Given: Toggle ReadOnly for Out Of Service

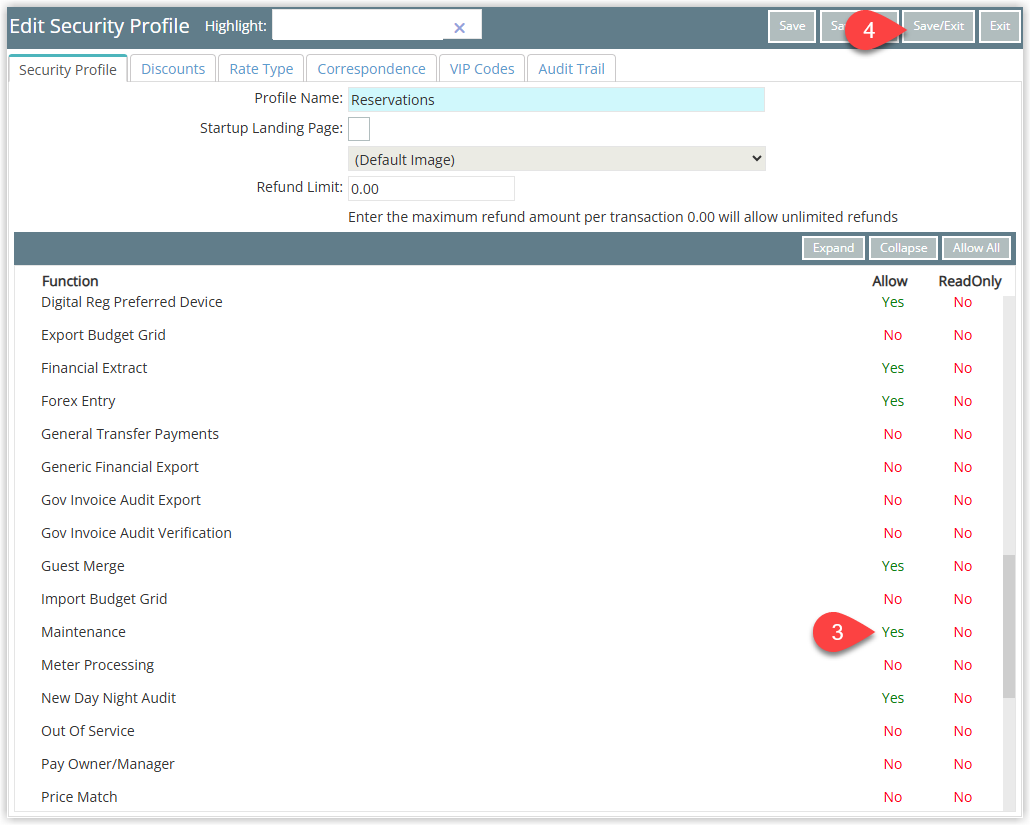Looking at the screenshot, I should 963,731.
